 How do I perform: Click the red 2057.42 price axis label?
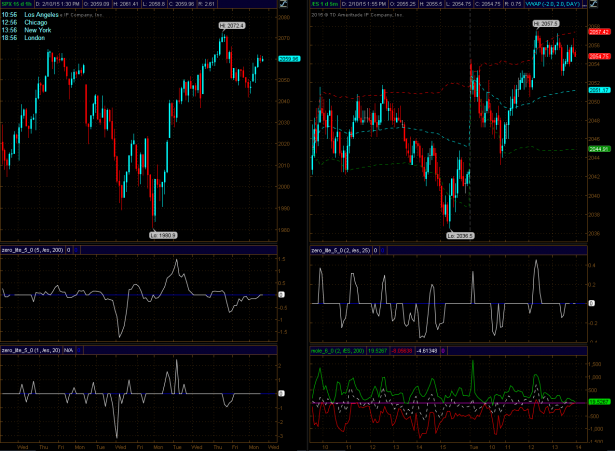[x=599, y=32]
